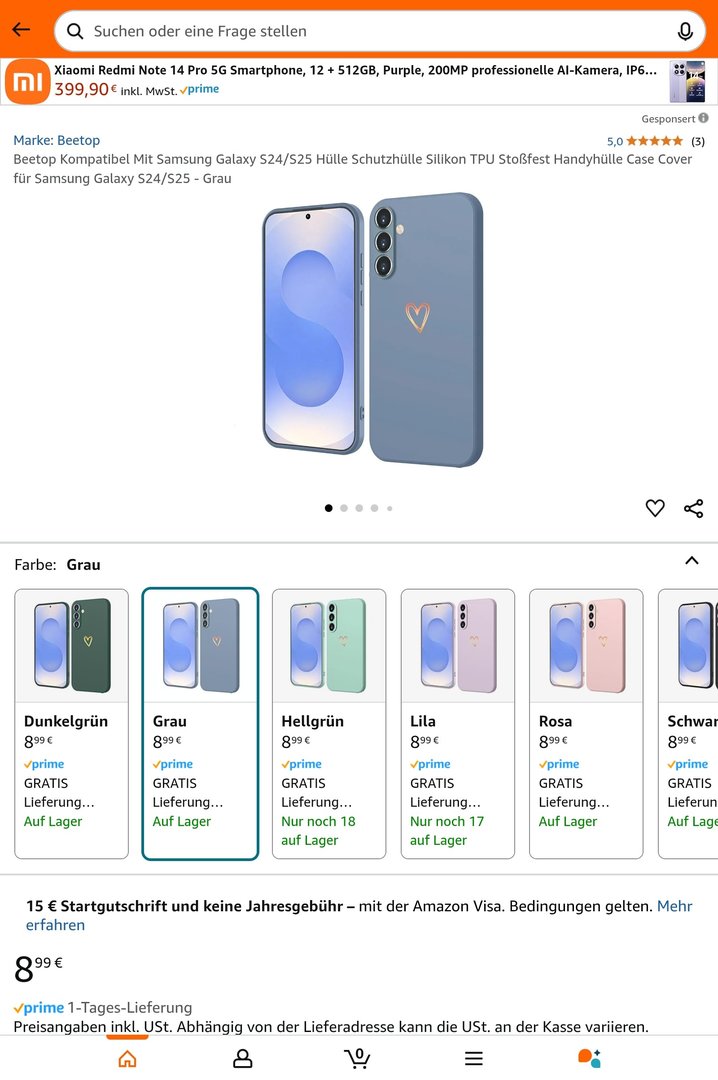Choose the Hellgrün color variant

(x=328, y=722)
